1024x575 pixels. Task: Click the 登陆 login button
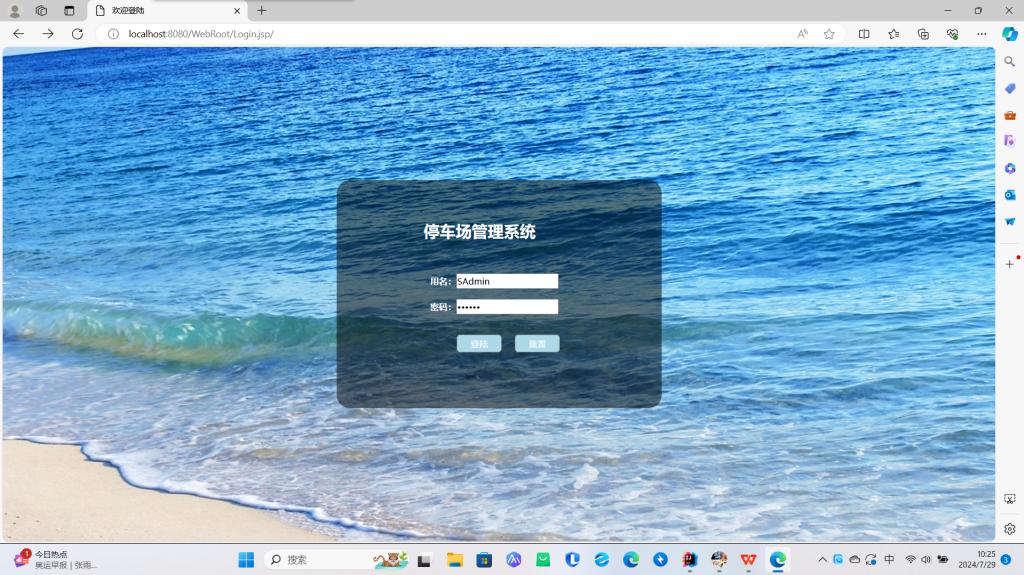click(x=479, y=344)
